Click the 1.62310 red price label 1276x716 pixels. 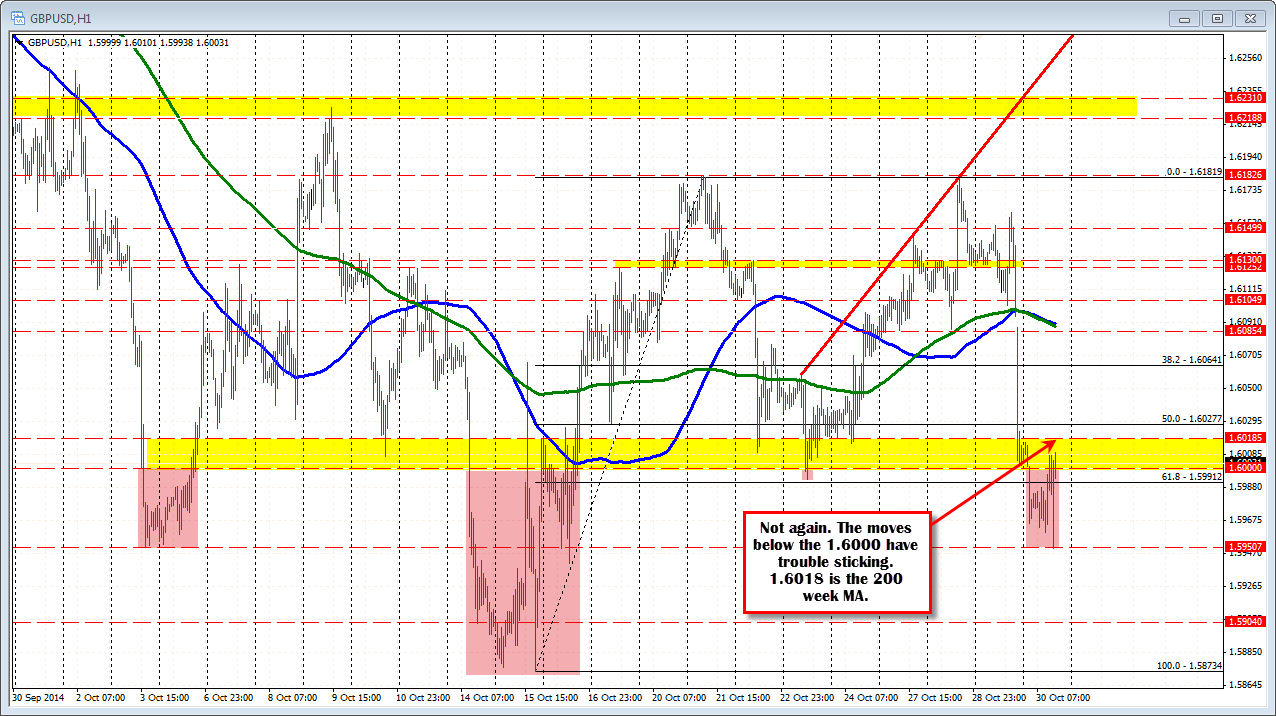(1246, 98)
